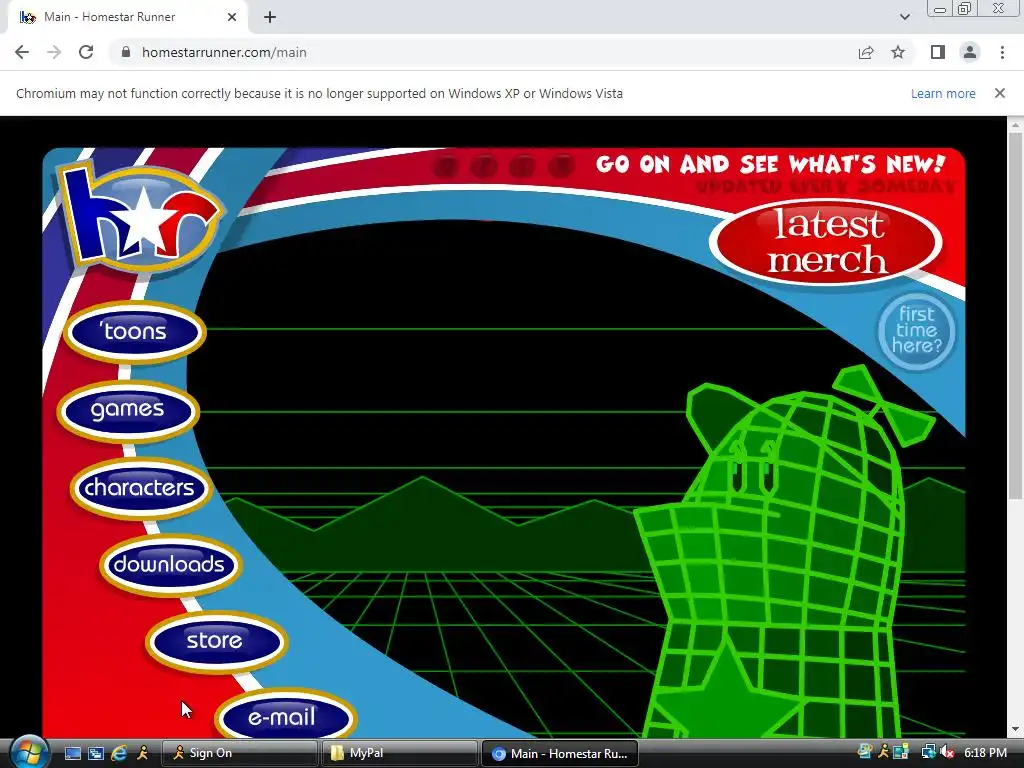View site security lock info

[126, 52]
